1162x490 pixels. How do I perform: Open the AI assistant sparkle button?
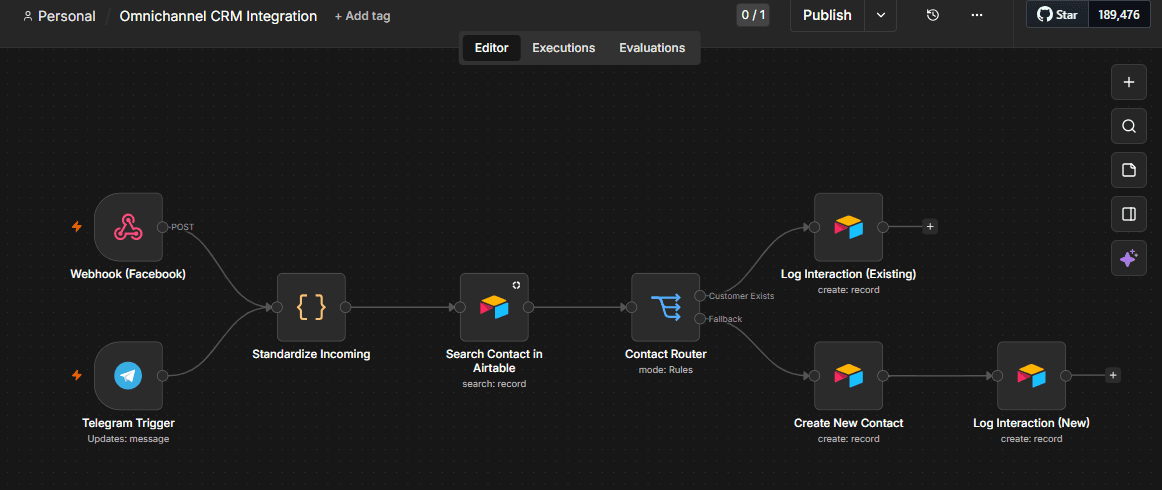pos(1129,259)
